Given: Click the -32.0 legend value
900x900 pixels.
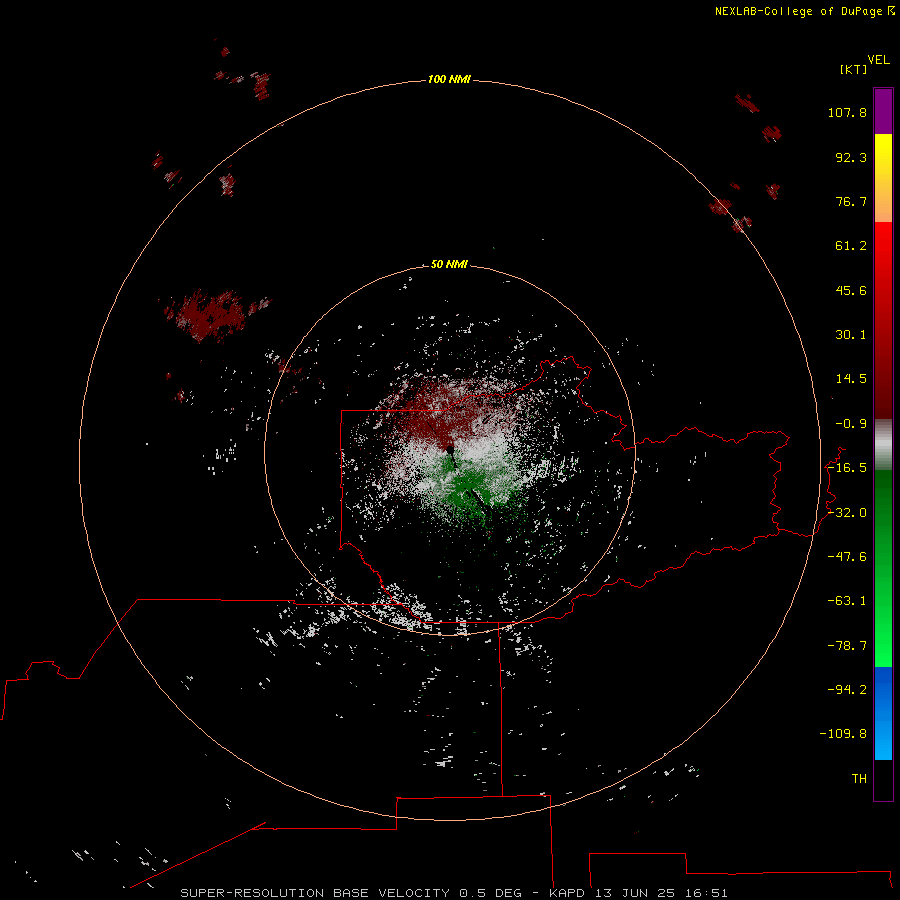Looking at the screenshot, I should point(847,513).
